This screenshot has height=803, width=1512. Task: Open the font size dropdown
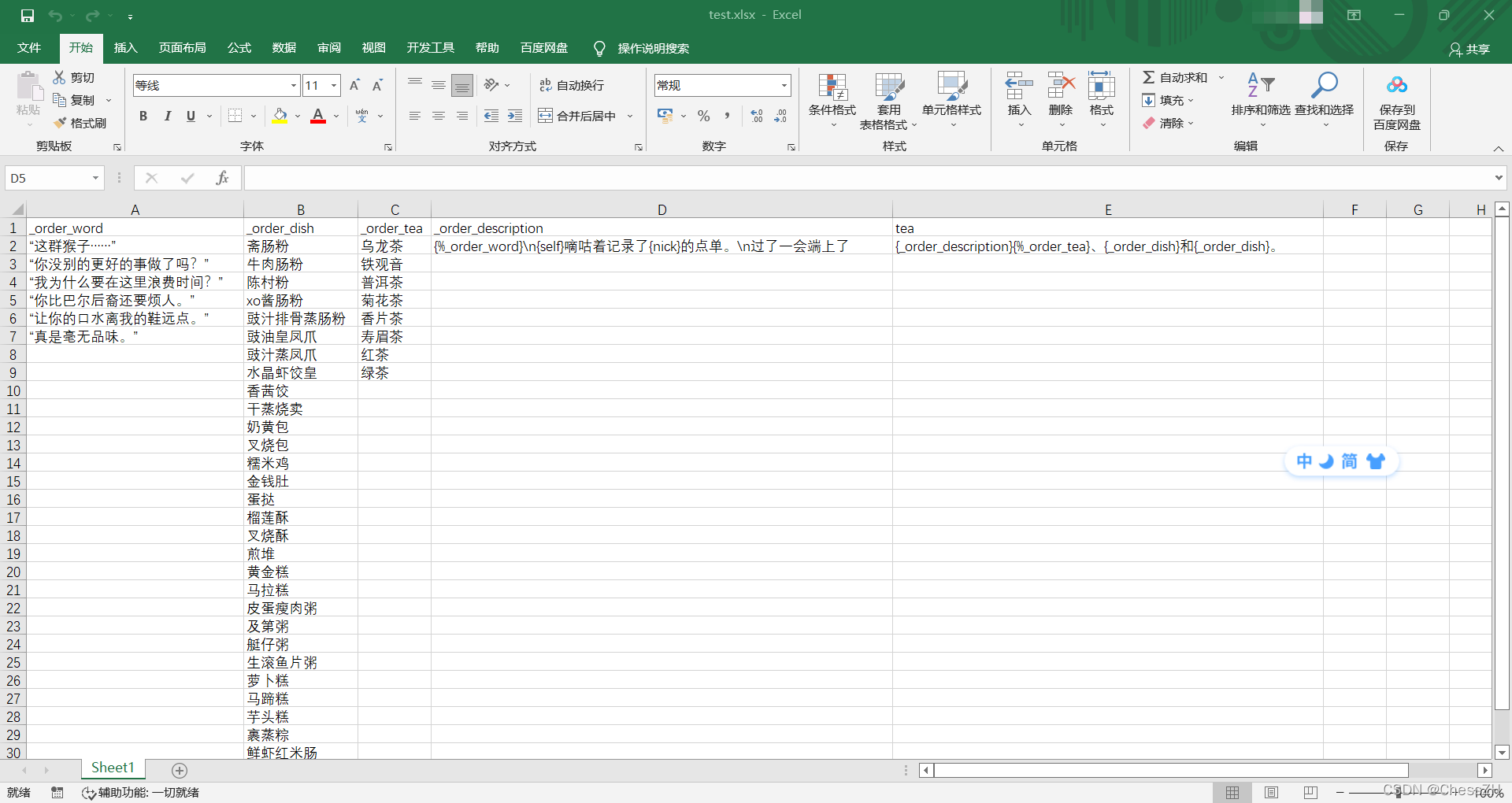click(334, 85)
